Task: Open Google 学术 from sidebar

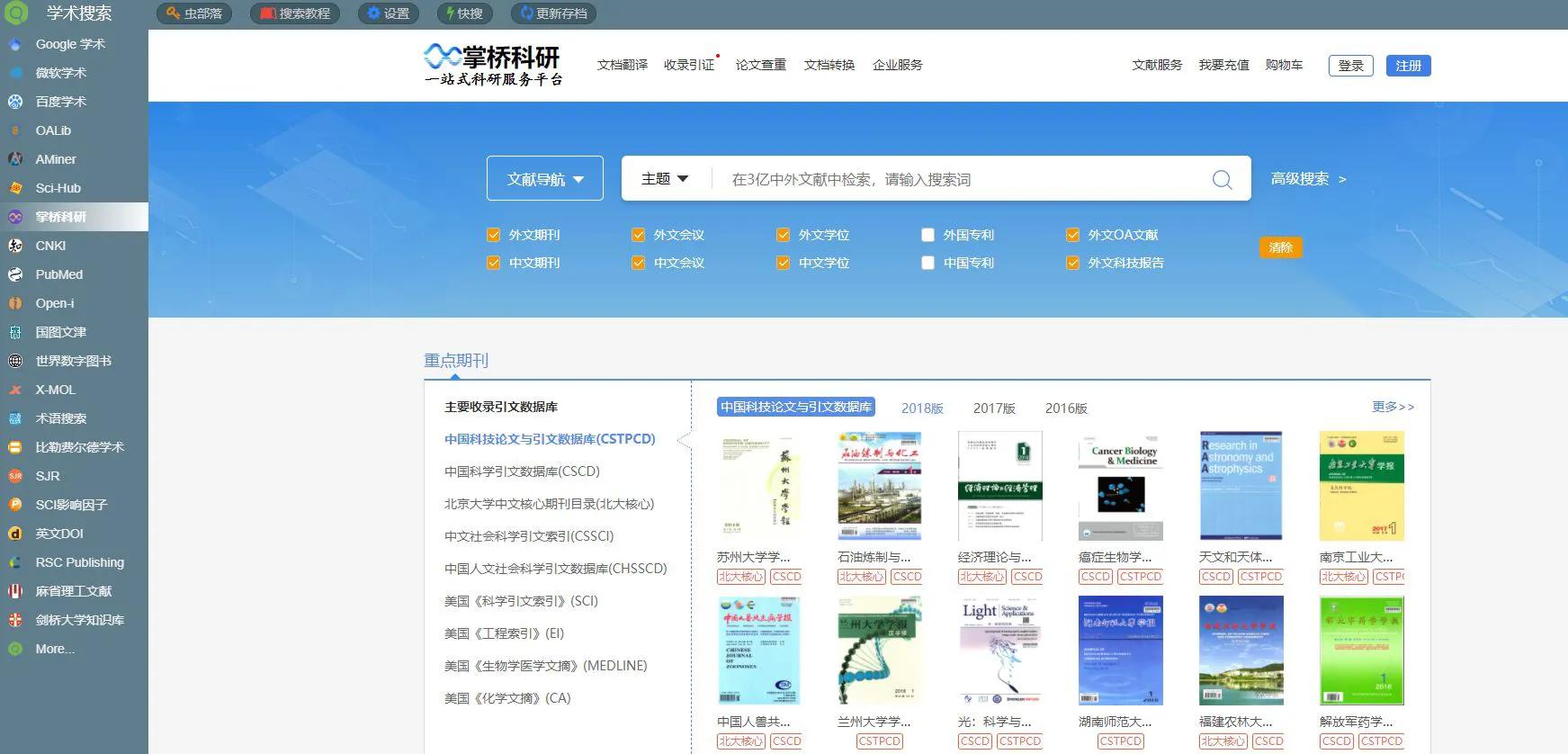Action: 70,44
